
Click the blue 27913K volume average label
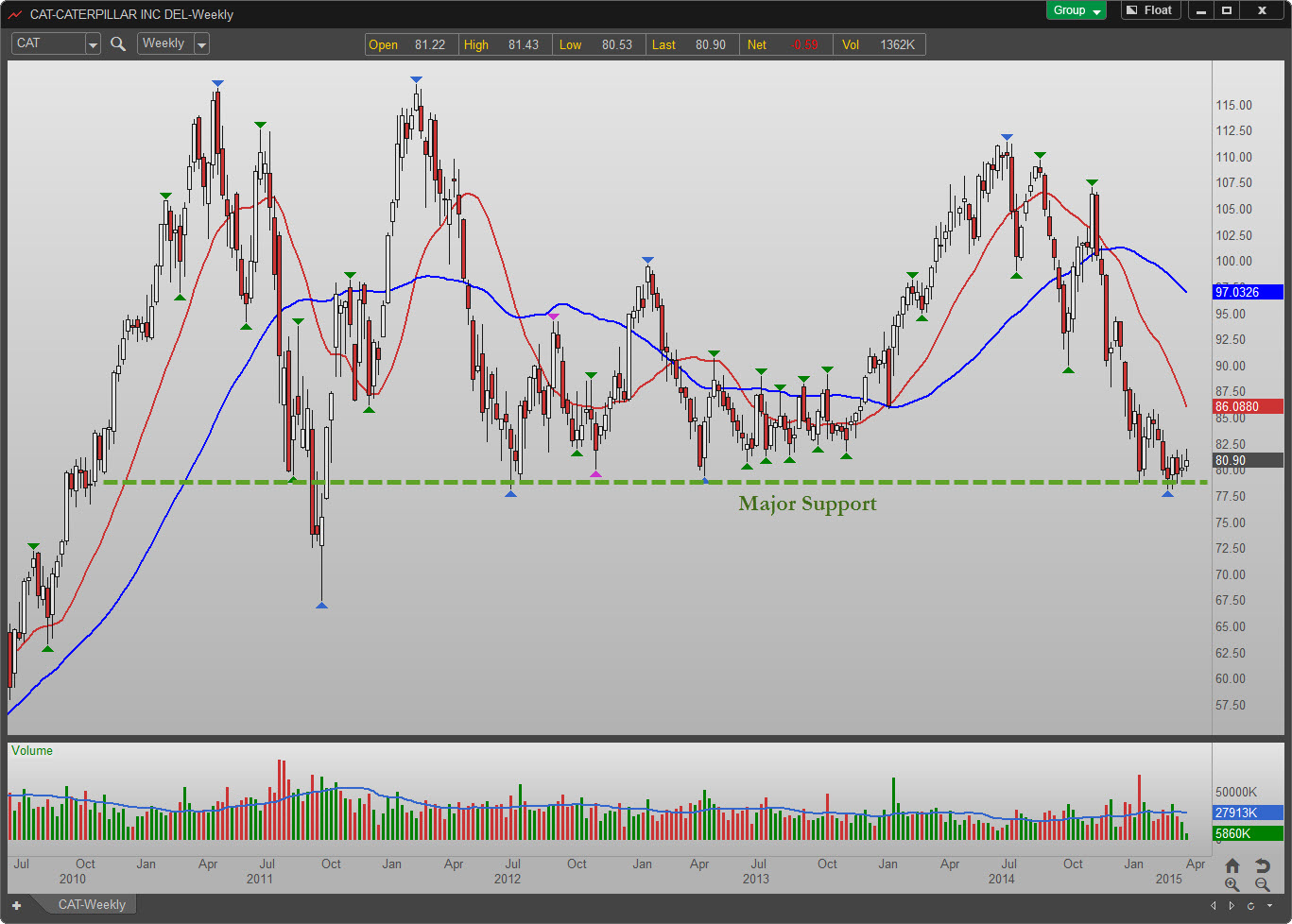[x=1248, y=813]
